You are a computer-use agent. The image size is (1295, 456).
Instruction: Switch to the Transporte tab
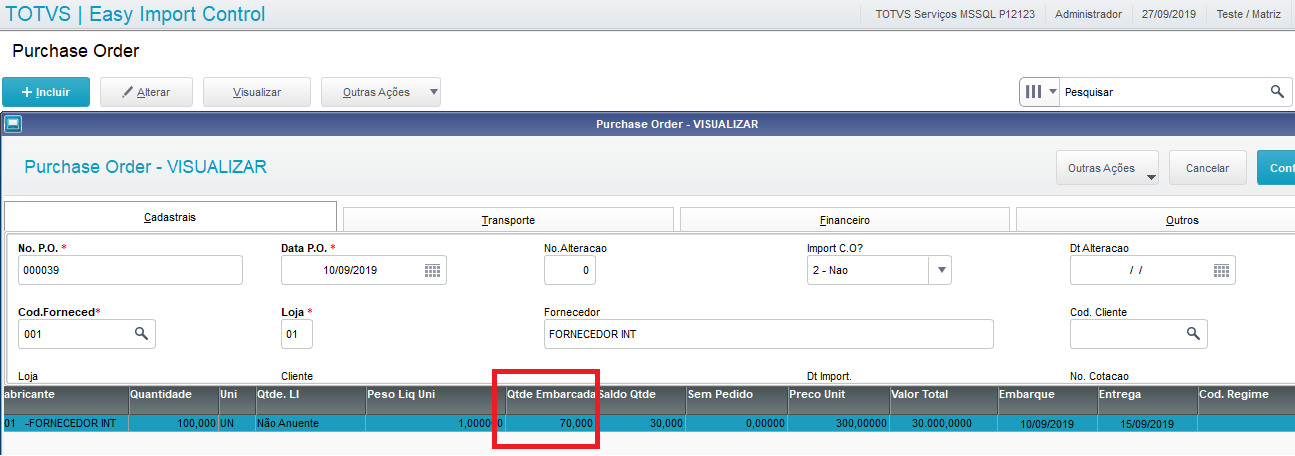click(x=508, y=220)
